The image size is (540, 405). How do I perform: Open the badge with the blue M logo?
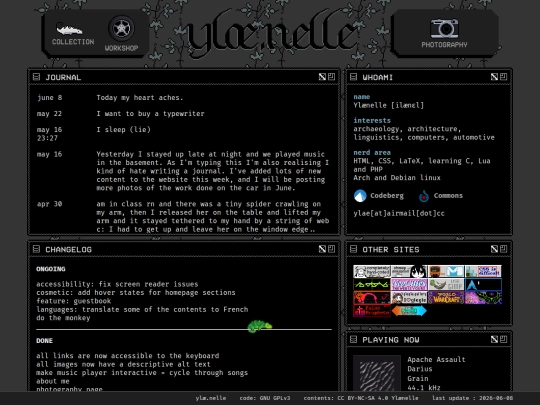click(x=446, y=272)
